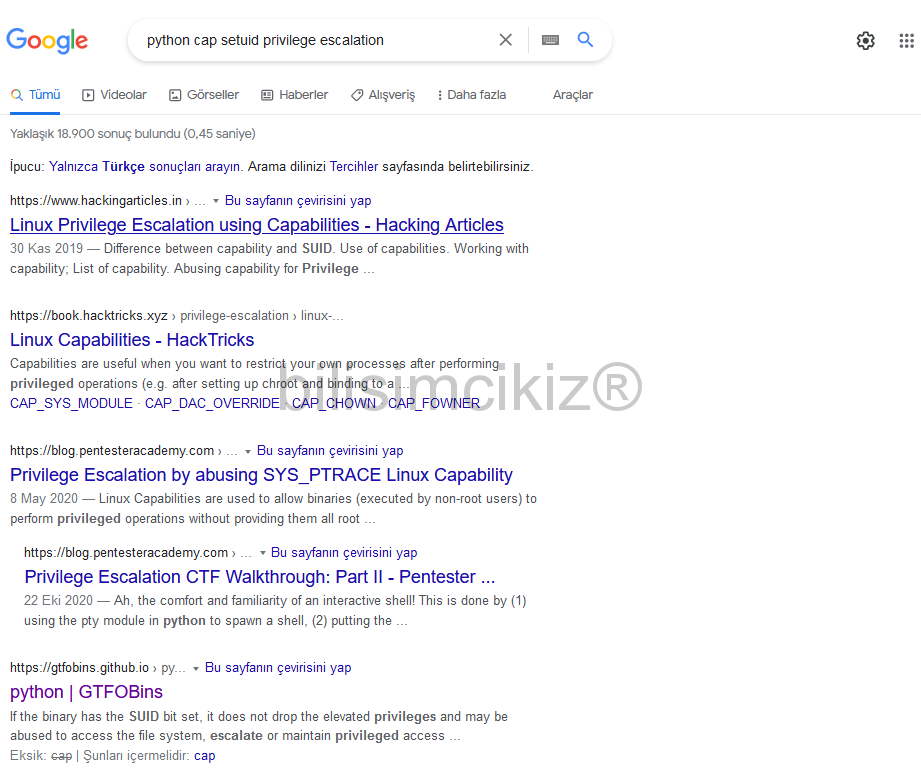
Task: Open 'Privilege Escalation CTF Walkthrough: Part II' result
Action: click(260, 577)
